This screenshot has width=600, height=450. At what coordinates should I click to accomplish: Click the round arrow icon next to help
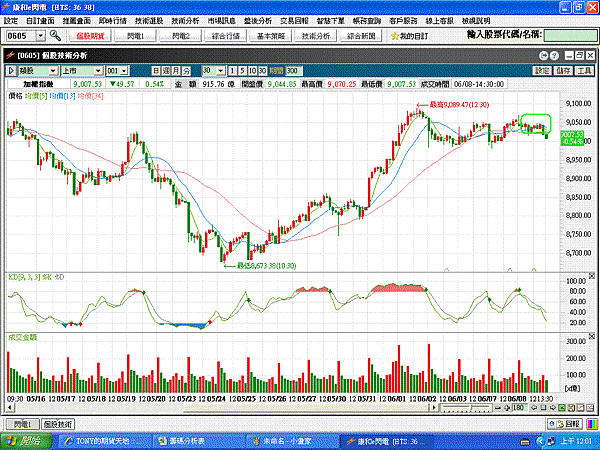[543, 56]
